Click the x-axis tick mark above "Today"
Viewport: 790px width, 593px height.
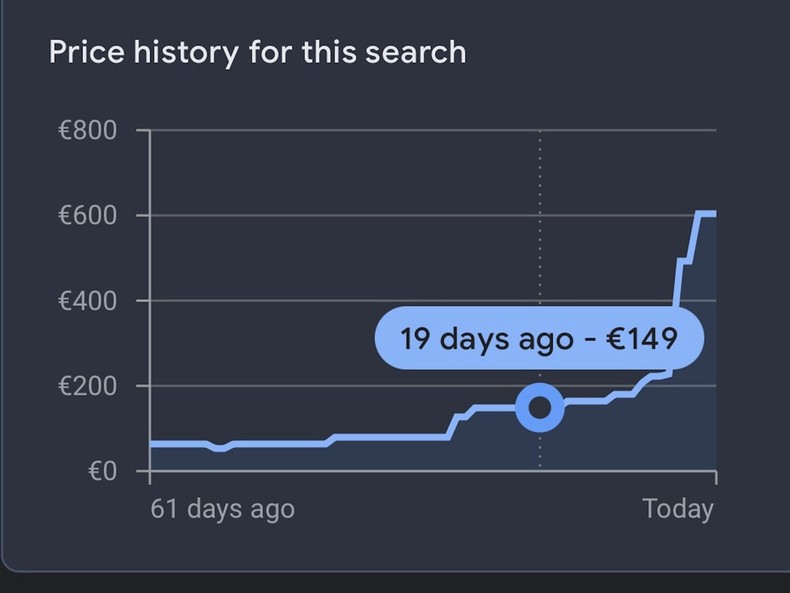click(x=716, y=477)
